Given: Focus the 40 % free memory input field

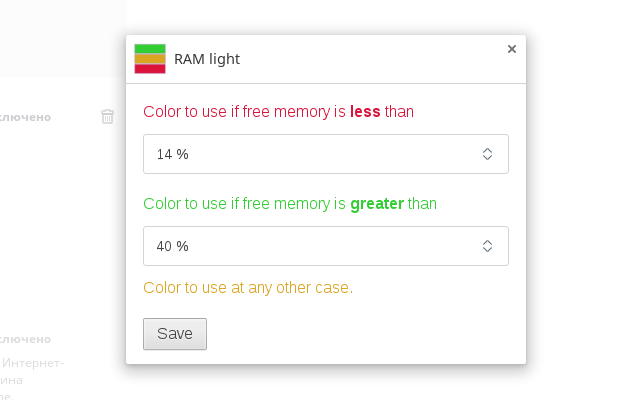Looking at the screenshot, I should (x=326, y=246).
